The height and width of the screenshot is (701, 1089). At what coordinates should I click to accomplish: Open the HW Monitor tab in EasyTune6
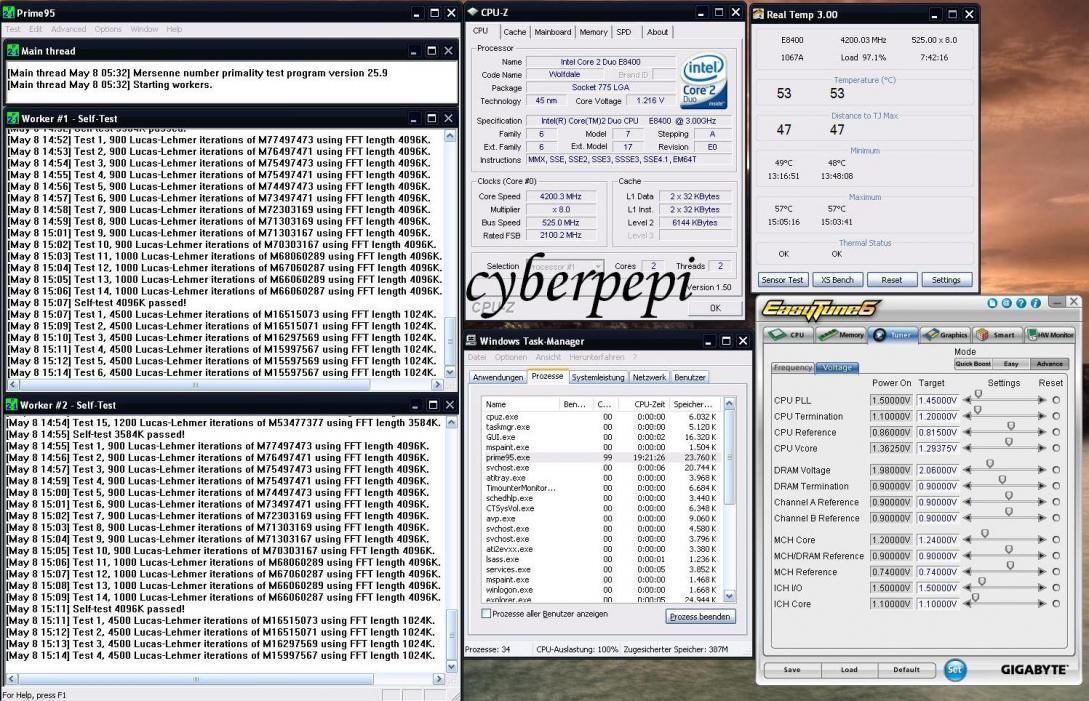[1049, 335]
